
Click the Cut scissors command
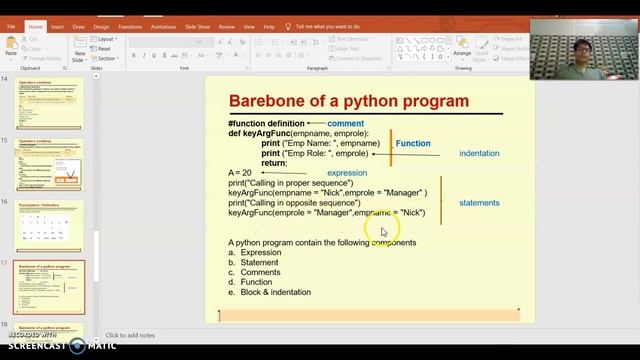tap(29, 39)
